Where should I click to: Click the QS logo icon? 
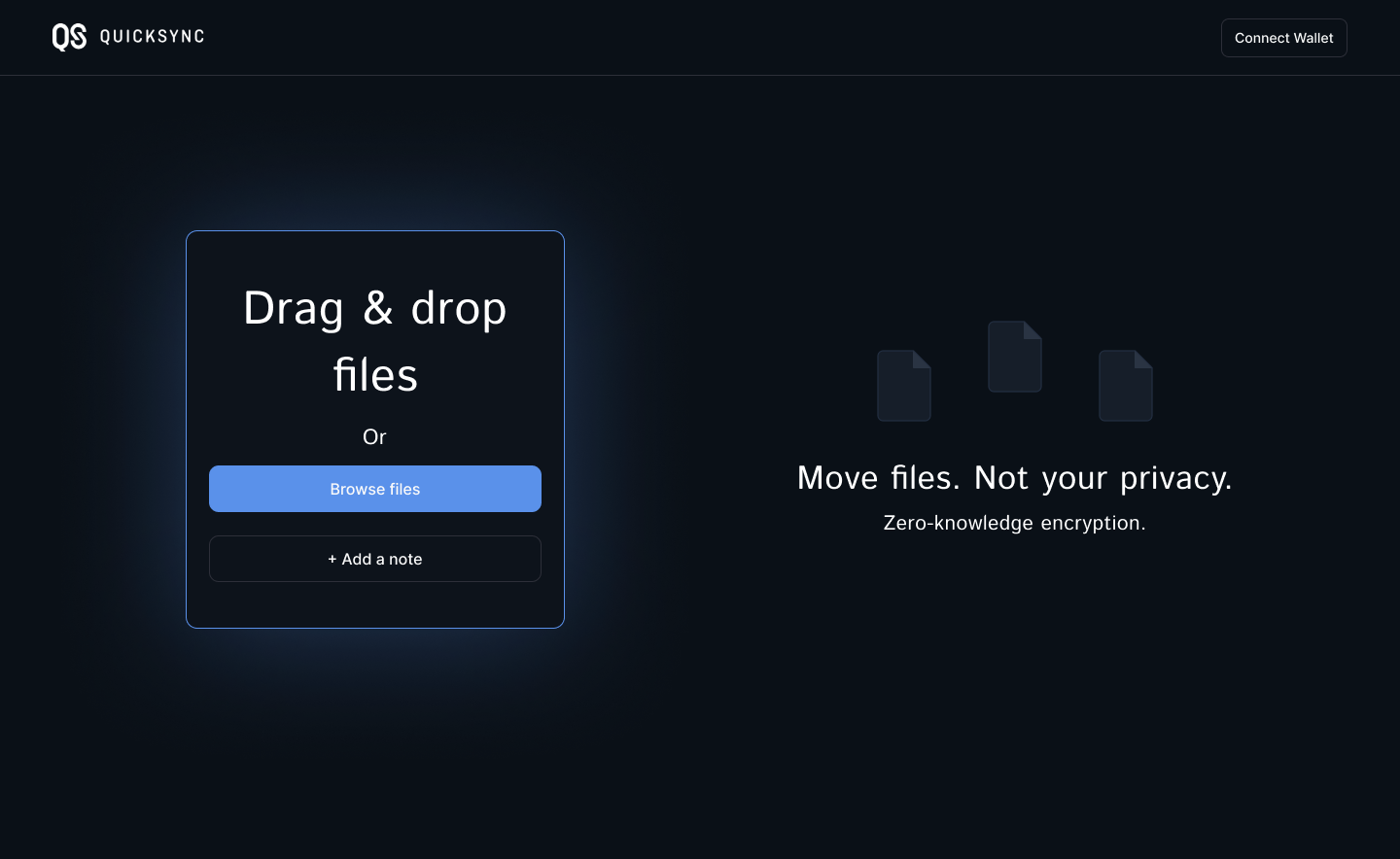[x=69, y=37]
